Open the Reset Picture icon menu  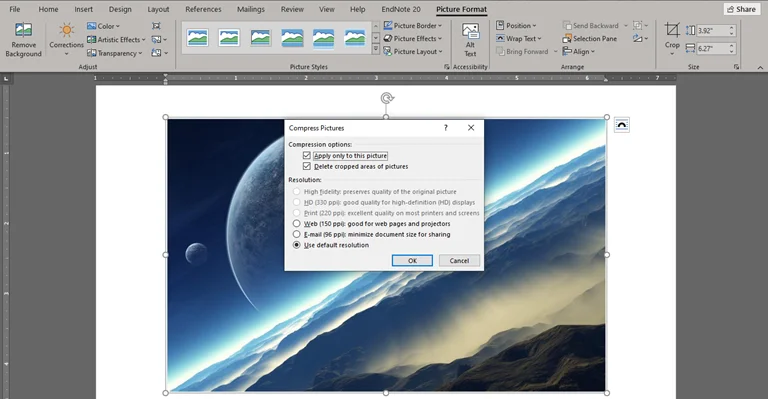[x=159, y=52]
